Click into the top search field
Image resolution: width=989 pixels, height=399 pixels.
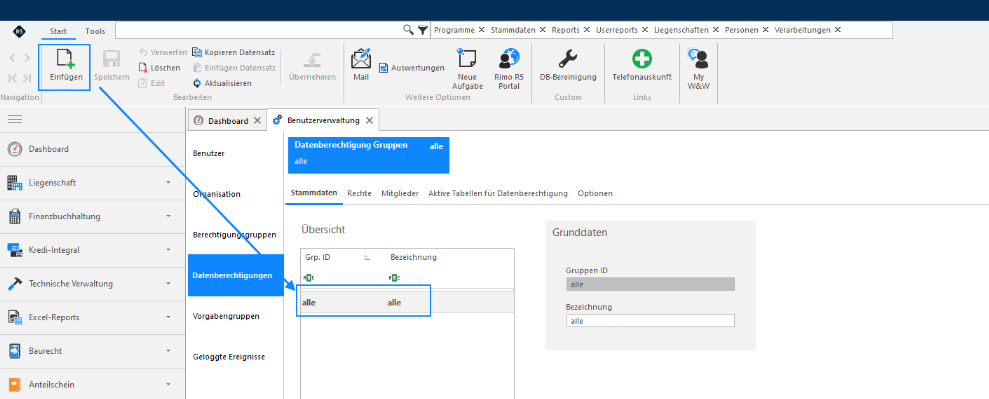click(259, 30)
